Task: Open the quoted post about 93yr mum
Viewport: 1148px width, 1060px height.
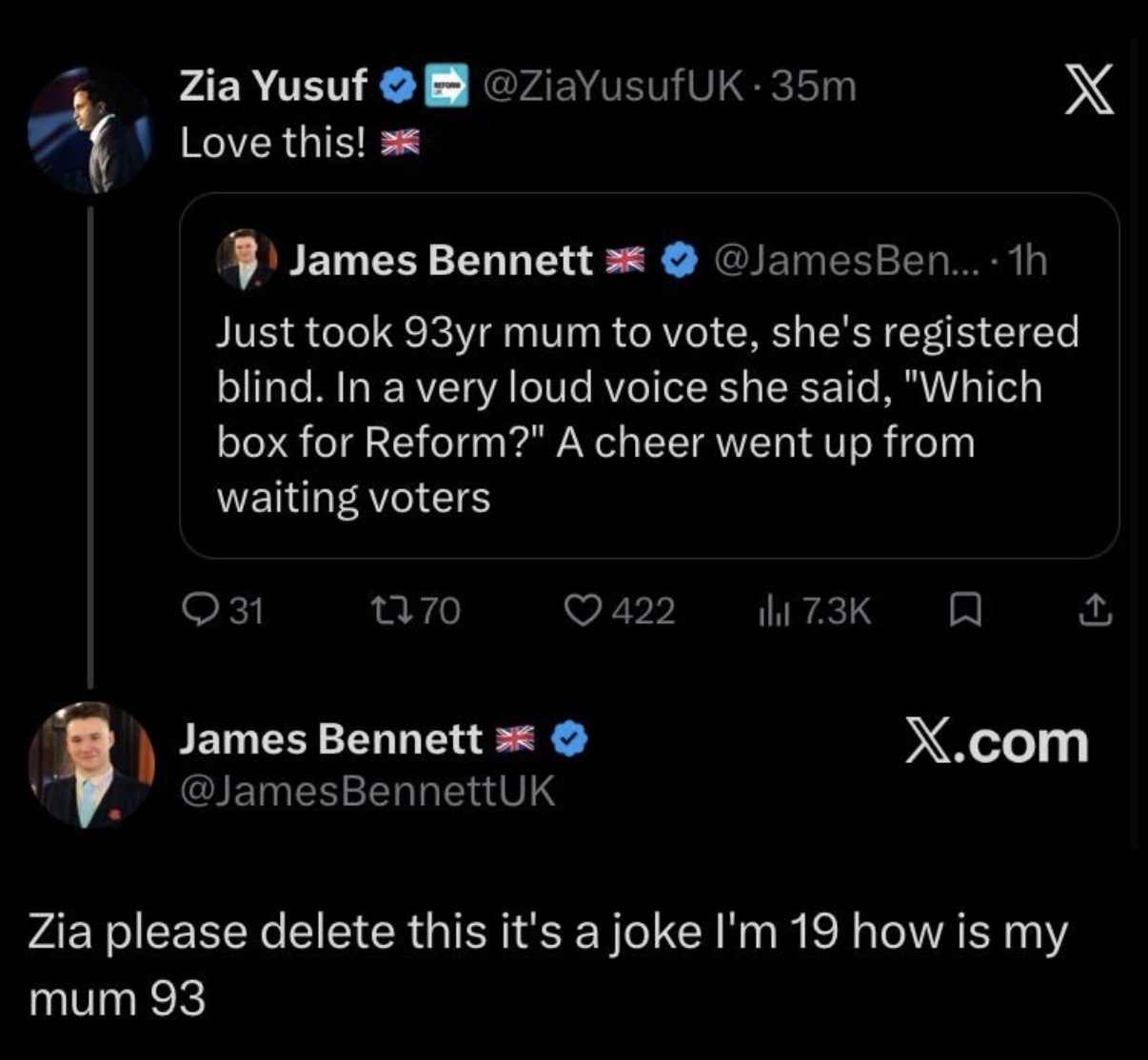Action: pyautogui.click(x=647, y=414)
